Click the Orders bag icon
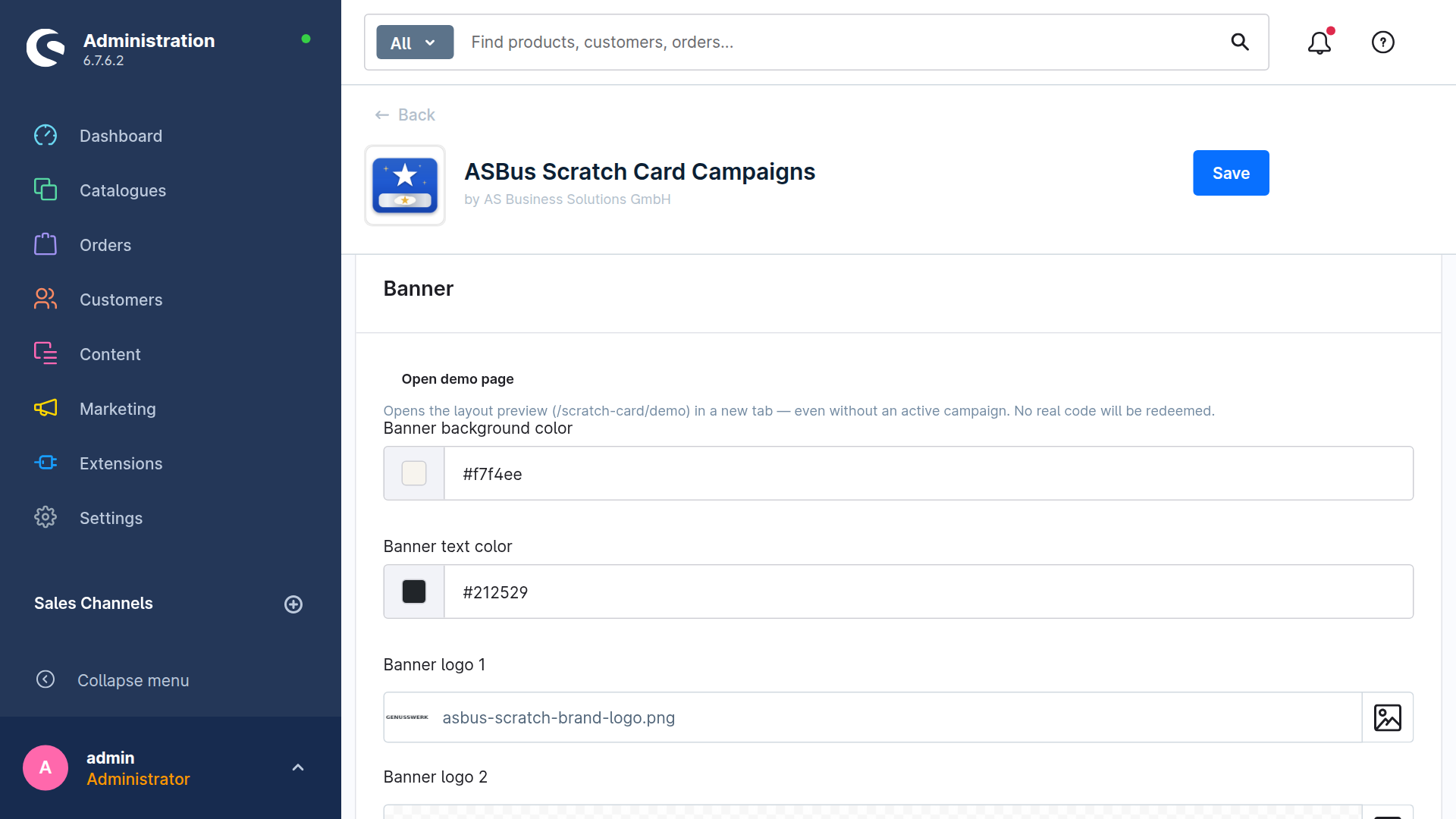Image resolution: width=1456 pixels, height=819 pixels. (45, 244)
